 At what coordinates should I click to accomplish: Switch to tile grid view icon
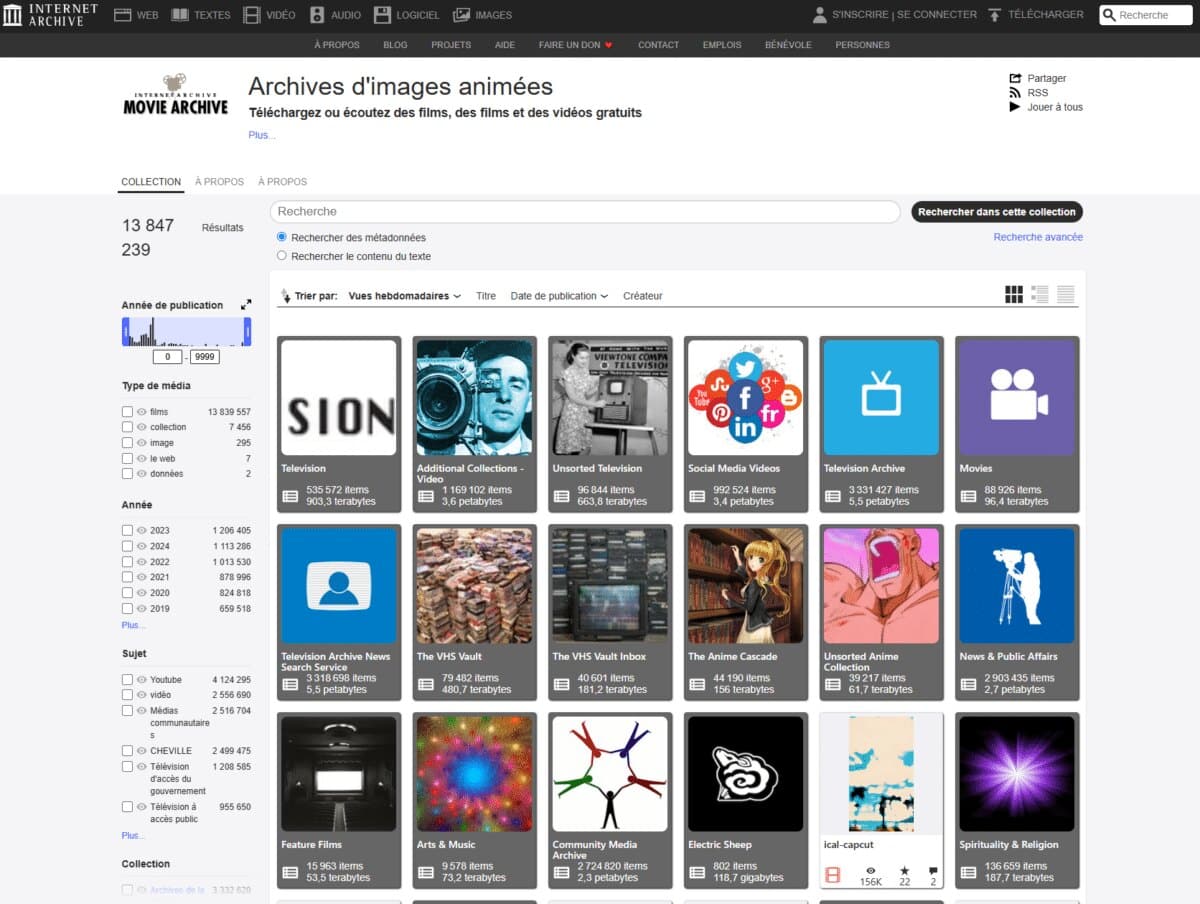[x=1014, y=294]
